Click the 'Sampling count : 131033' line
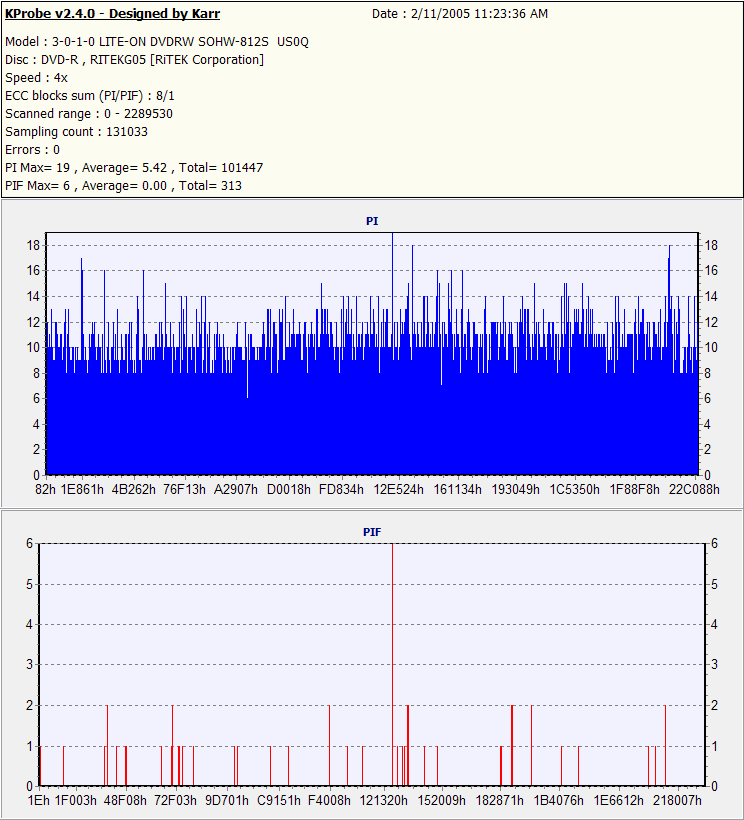 [x=76, y=132]
